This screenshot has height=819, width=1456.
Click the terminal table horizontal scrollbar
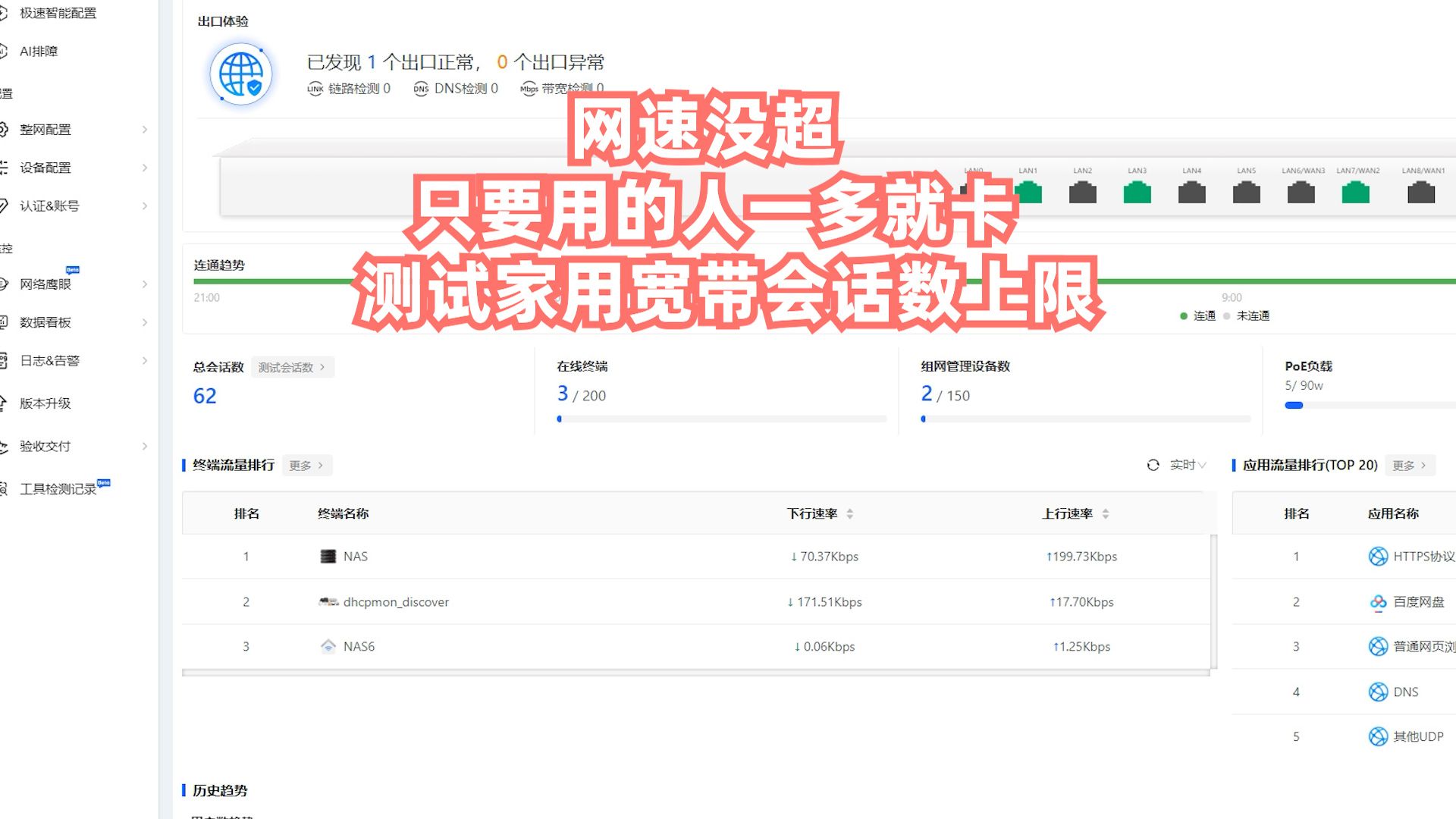pyautogui.click(x=695, y=673)
